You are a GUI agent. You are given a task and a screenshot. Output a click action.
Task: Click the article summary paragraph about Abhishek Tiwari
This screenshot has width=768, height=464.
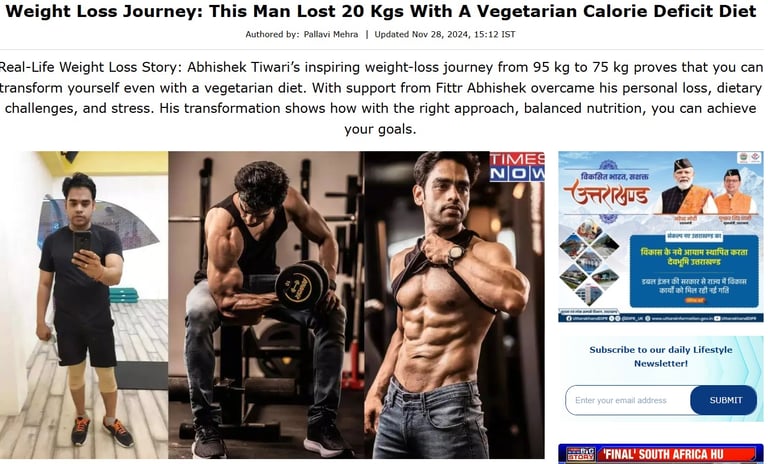pos(381,98)
